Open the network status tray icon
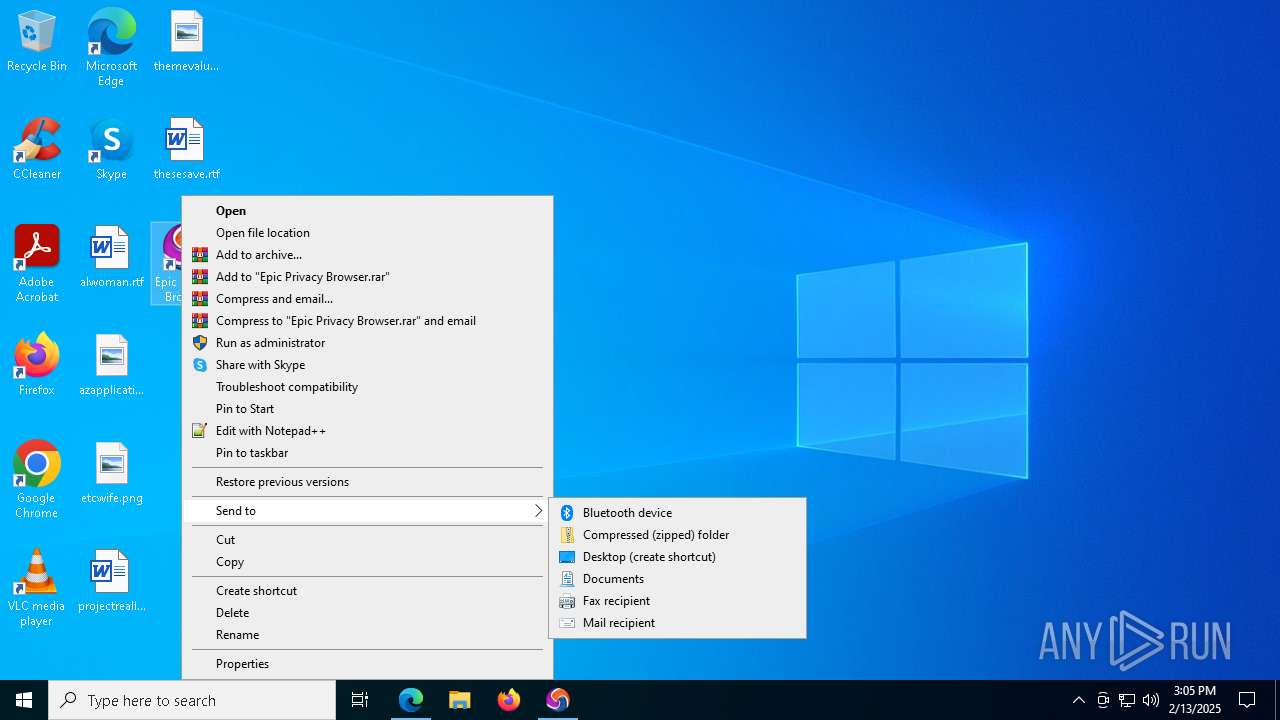The height and width of the screenshot is (720, 1280). (x=1127, y=700)
